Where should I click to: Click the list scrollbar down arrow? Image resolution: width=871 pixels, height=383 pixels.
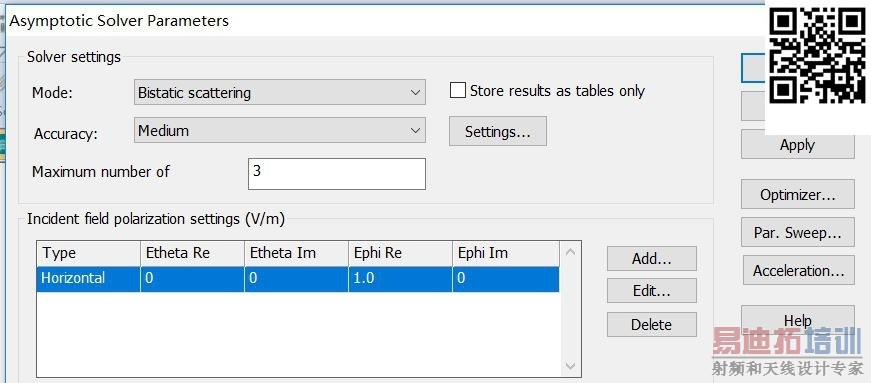(570, 366)
